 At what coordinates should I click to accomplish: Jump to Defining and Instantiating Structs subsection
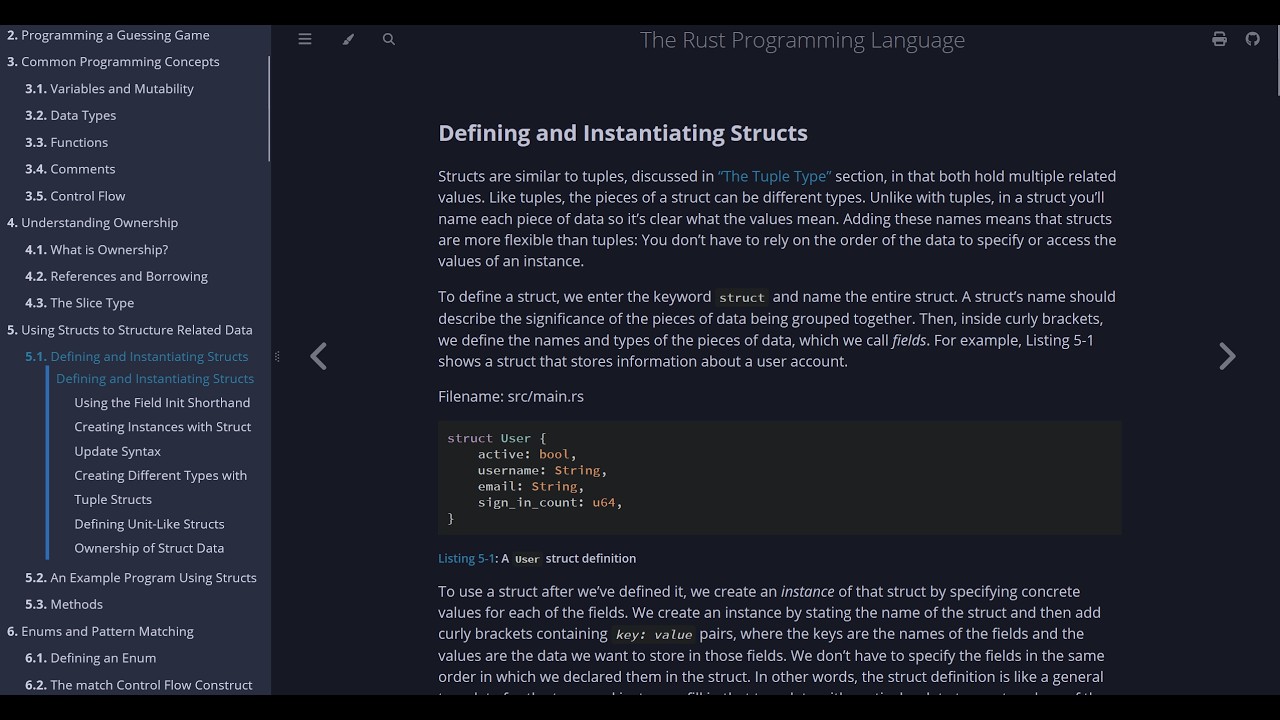point(155,379)
